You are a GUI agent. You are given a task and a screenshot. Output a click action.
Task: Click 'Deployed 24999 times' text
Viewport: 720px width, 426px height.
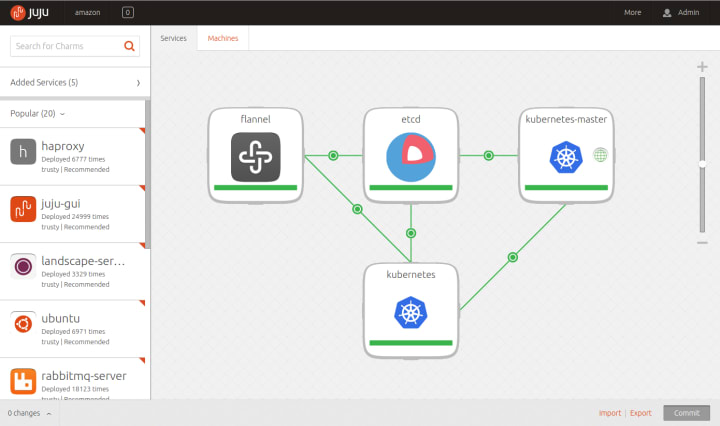point(75,217)
